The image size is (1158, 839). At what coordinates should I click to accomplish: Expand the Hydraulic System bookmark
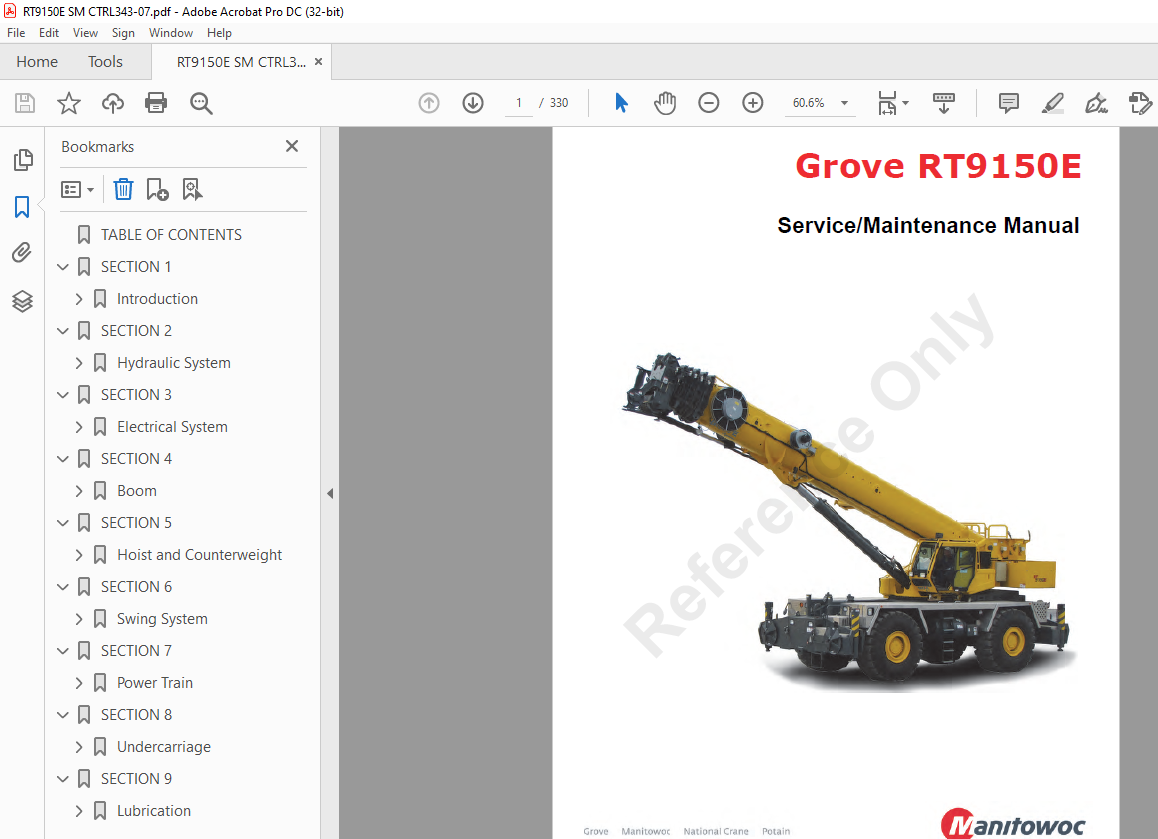point(79,363)
